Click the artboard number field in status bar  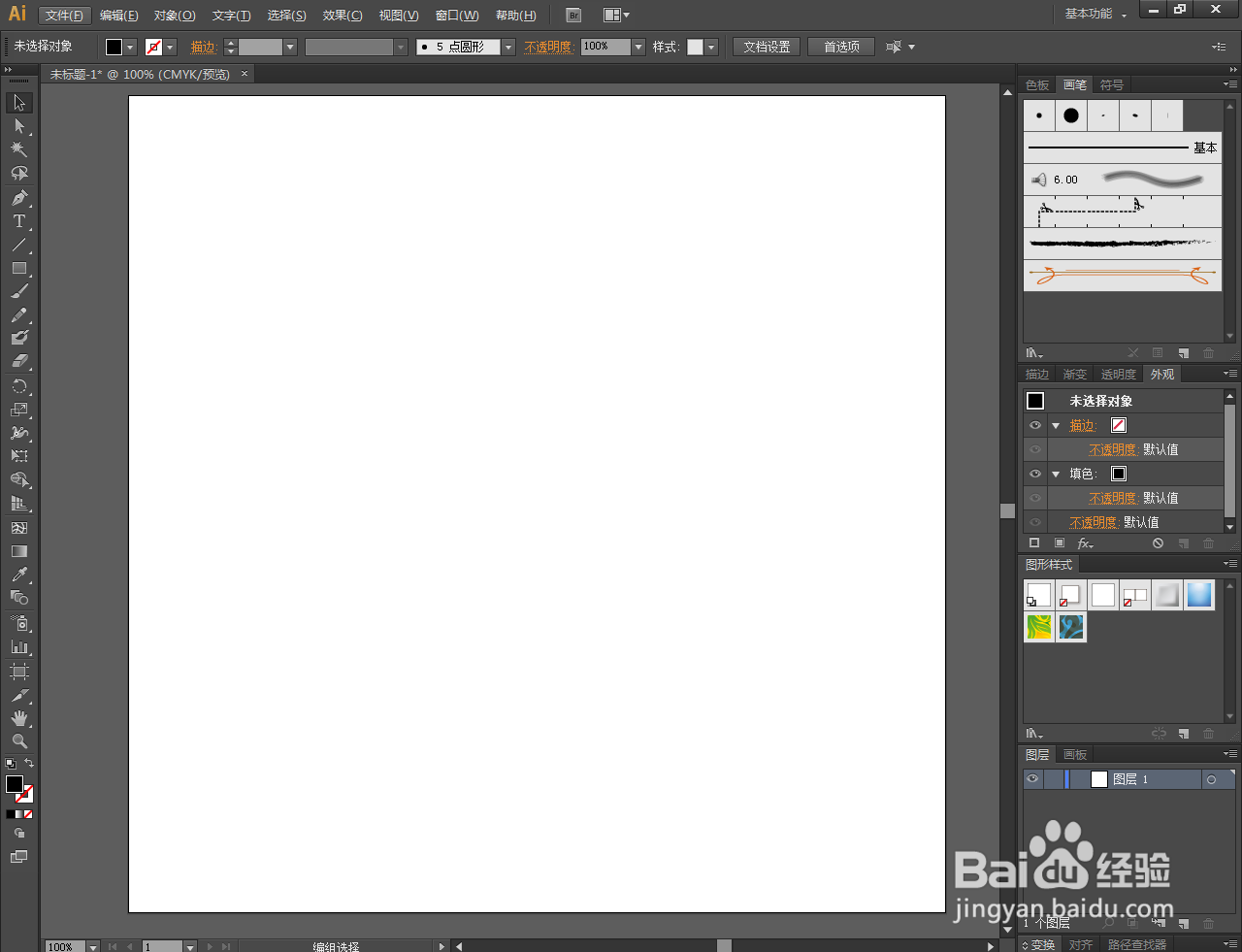tap(163, 946)
